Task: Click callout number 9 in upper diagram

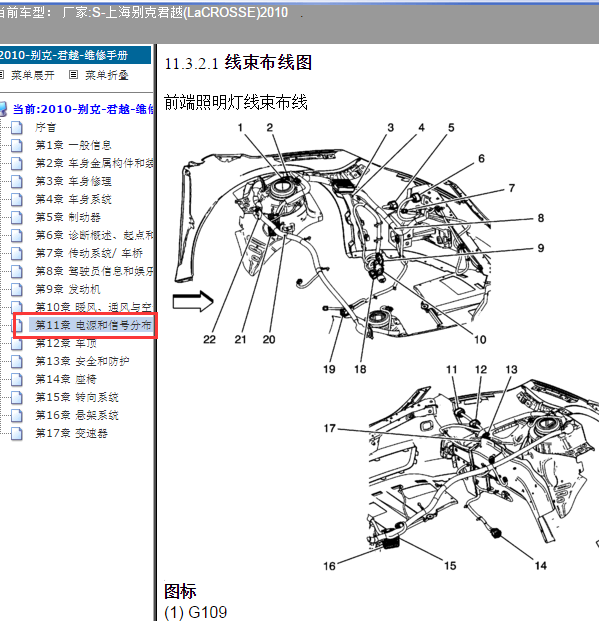Action: (x=541, y=248)
